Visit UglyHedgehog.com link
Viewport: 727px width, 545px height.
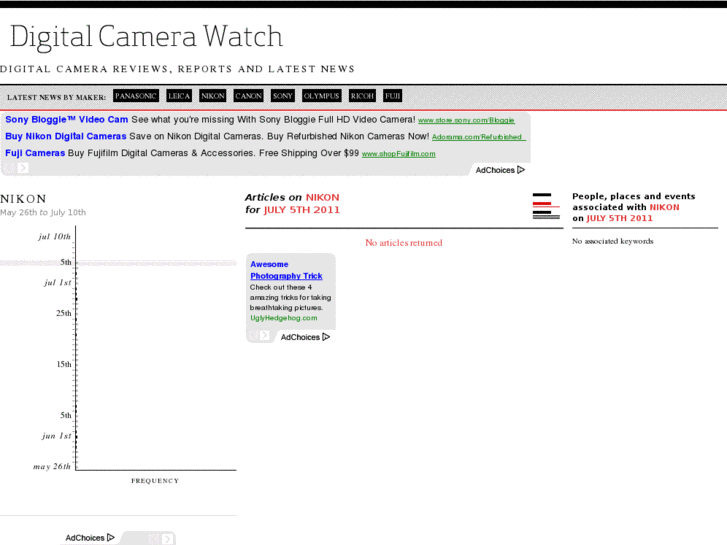coord(284,318)
